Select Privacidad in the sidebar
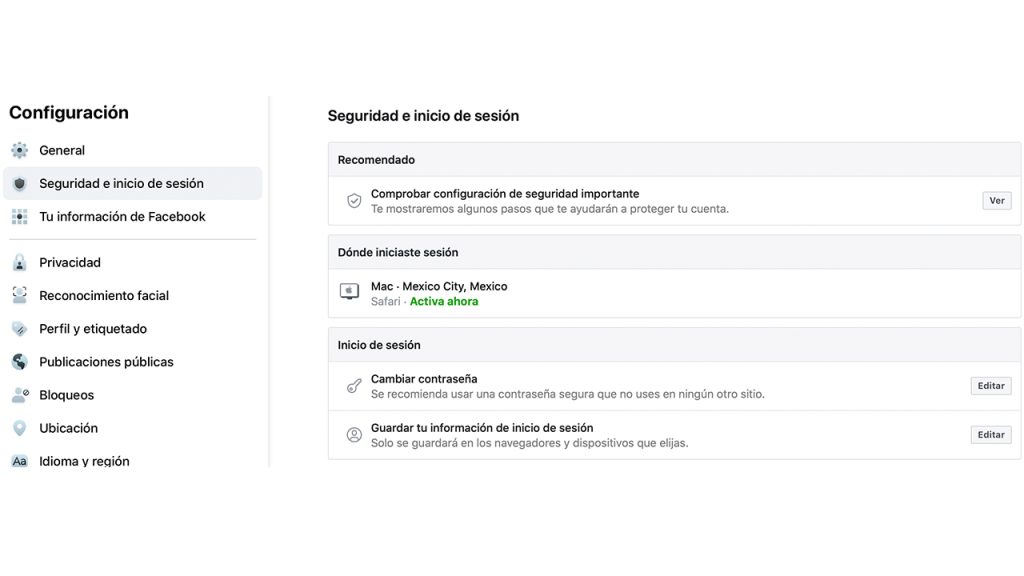 tap(70, 263)
